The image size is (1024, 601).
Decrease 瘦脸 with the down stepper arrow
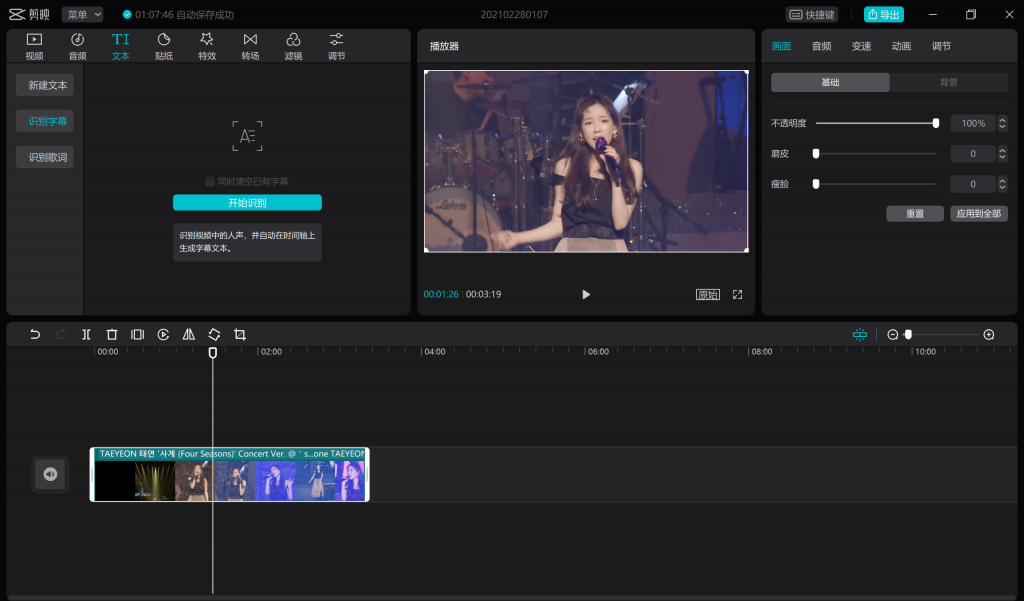(x=1002, y=187)
